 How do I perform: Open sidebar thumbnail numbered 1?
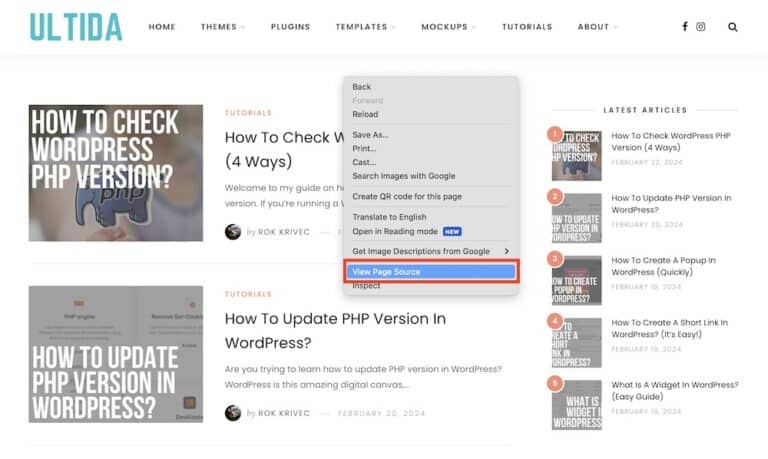click(x=576, y=156)
